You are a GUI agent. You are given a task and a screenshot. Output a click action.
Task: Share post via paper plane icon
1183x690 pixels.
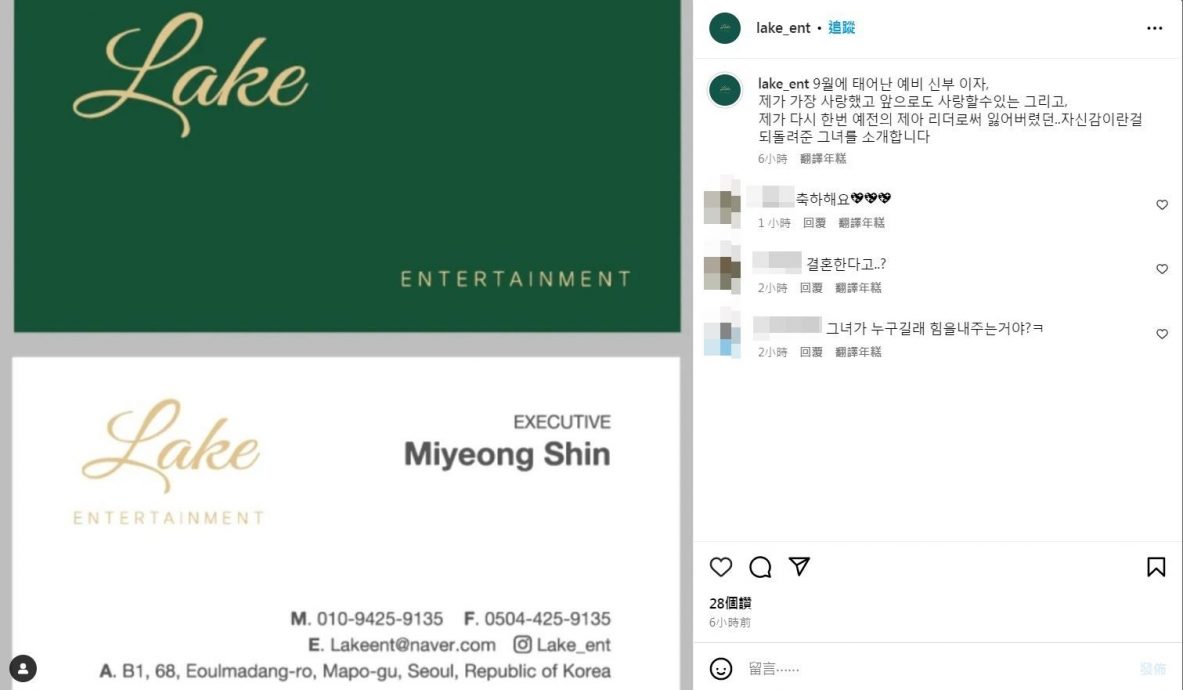click(799, 566)
